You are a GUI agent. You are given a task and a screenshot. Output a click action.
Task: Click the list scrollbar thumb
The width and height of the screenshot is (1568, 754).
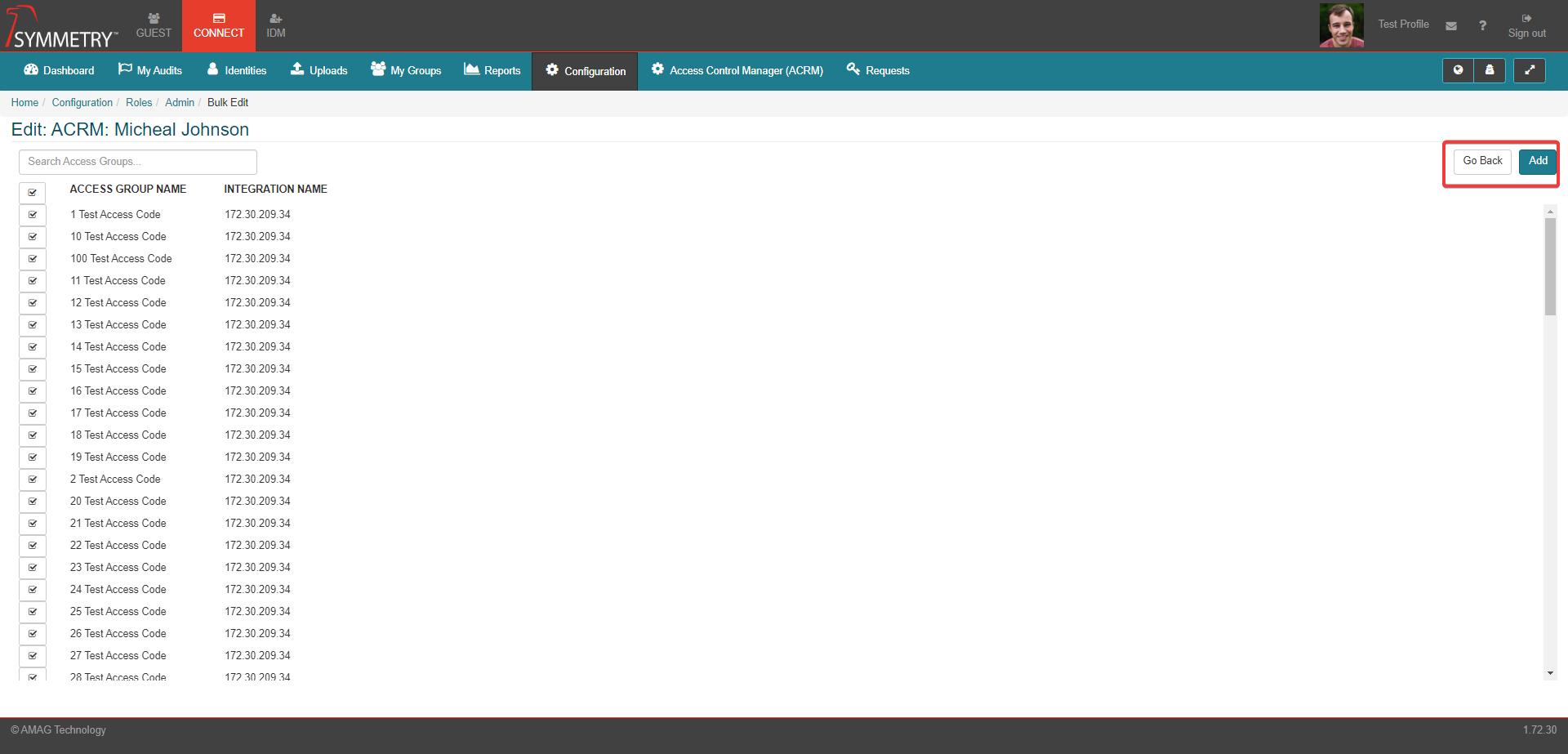pos(1550,266)
